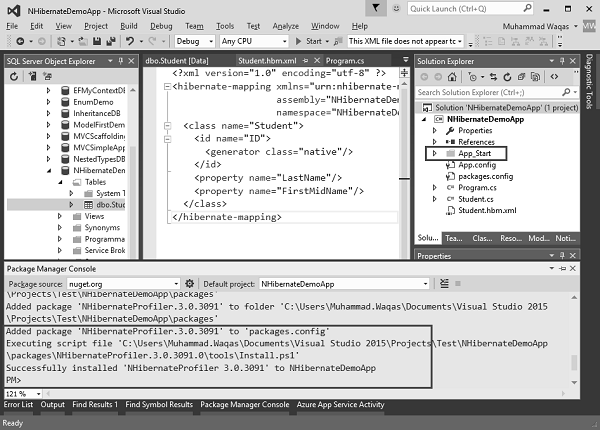Open Package Manager Console settings gear
The height and width of the screenshot is (430, 600).
189,283
